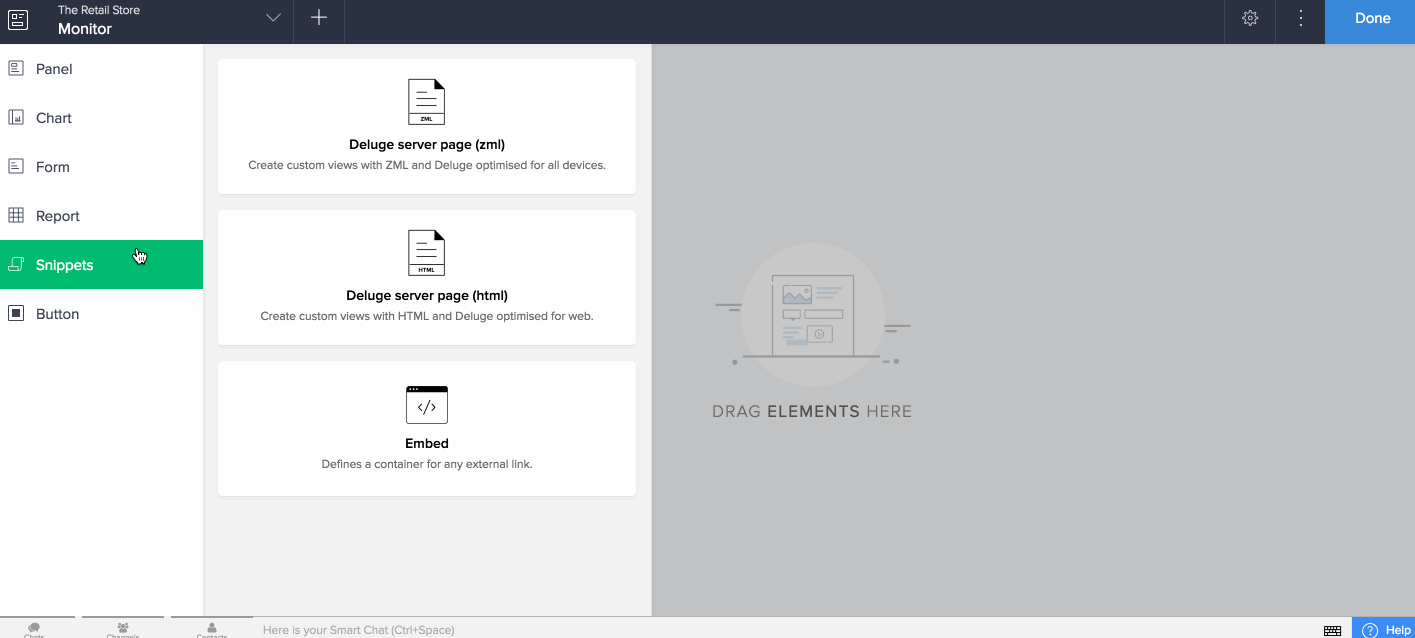Image resolution: width=1415 pixels, height=638 pixels.
Task: Click the keyboard icon in bottom bar
Action: coord(1332,630)
